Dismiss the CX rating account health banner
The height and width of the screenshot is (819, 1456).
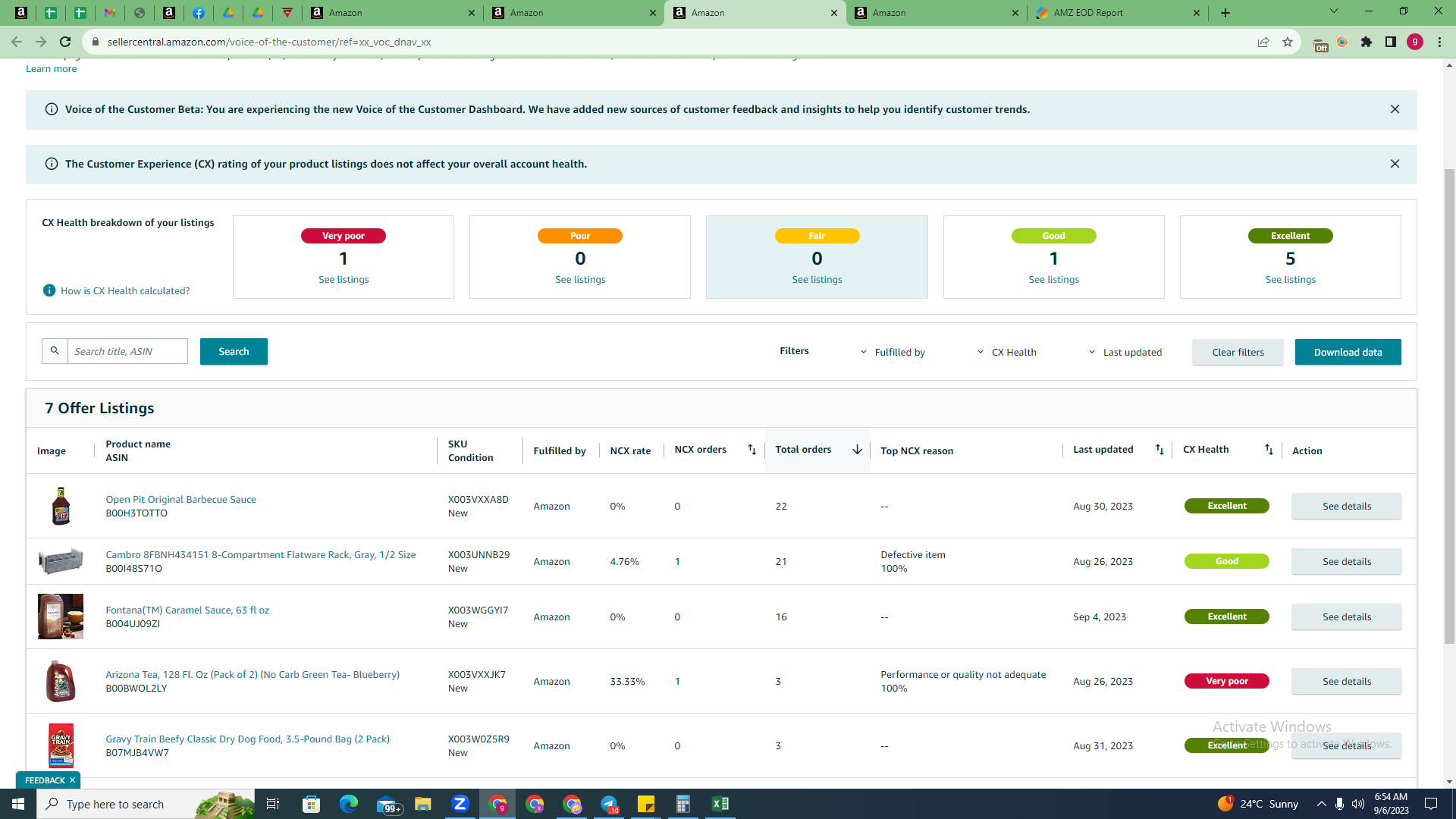click(1395, 164)
